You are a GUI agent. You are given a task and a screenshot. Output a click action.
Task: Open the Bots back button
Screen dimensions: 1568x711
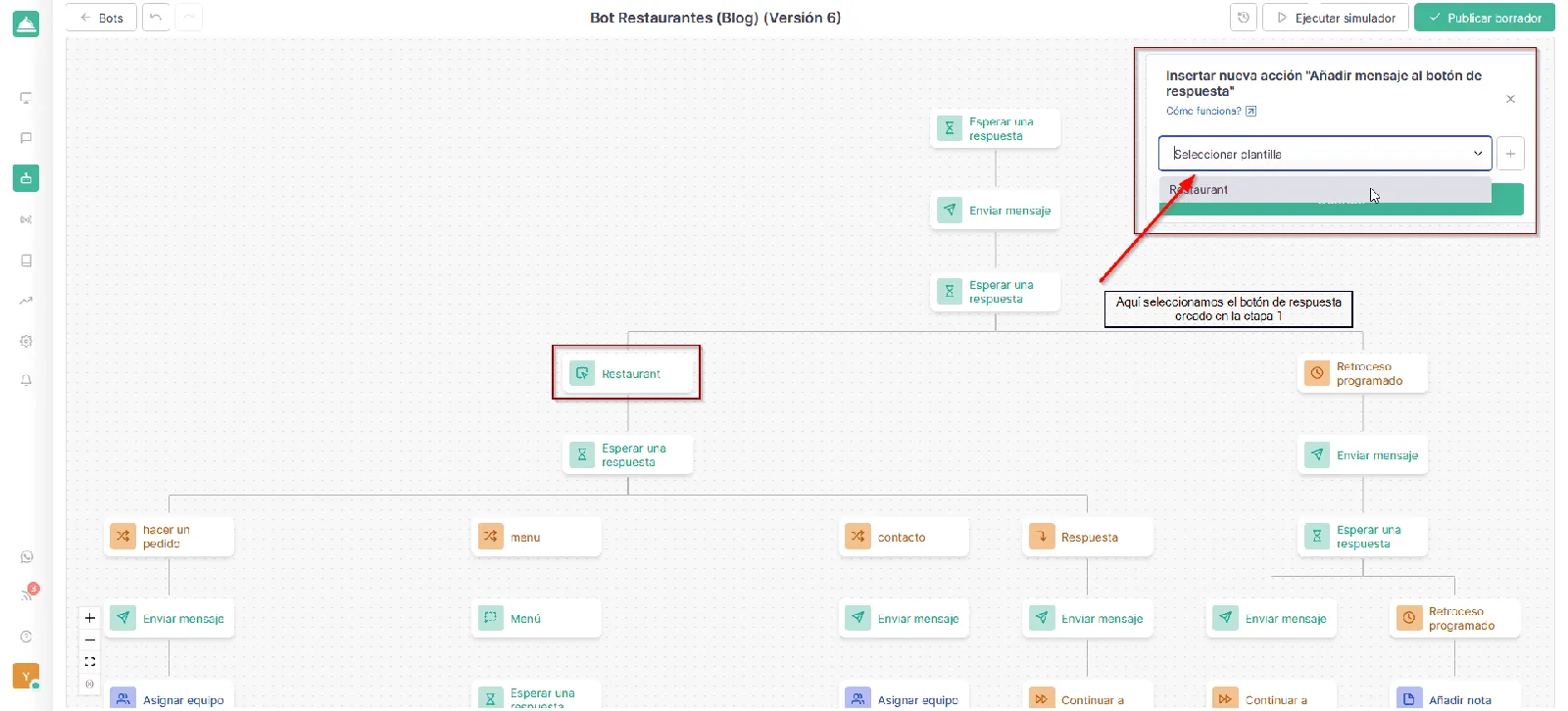tap(102, 18)
